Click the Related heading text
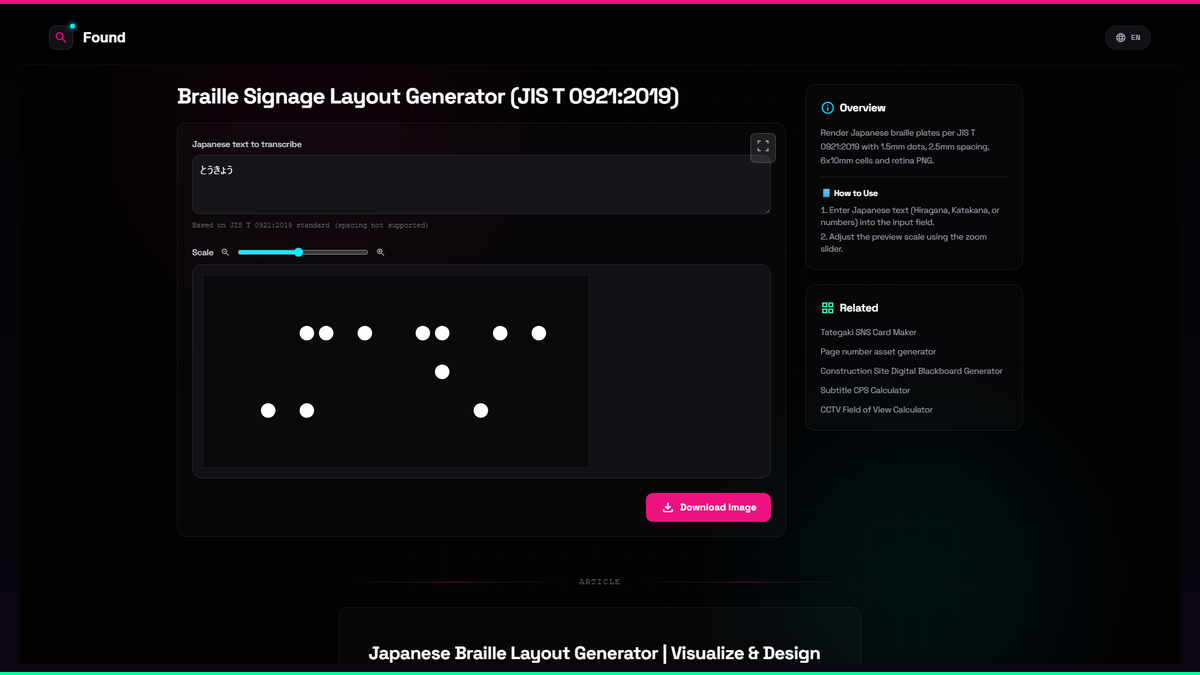This screenshot has width=1200, height=675. (859, 308)
